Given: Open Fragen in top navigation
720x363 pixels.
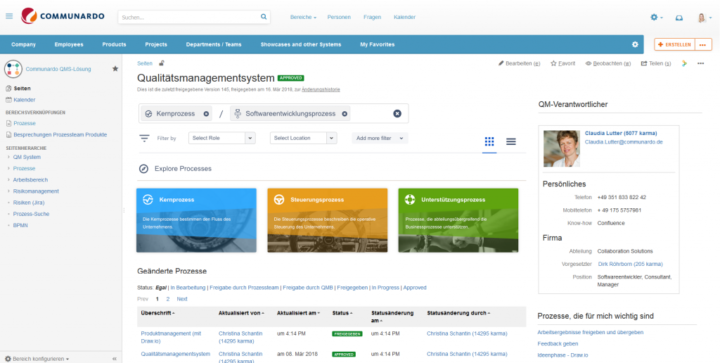Looking at the screenshot, I should click(x=372, y=17).
